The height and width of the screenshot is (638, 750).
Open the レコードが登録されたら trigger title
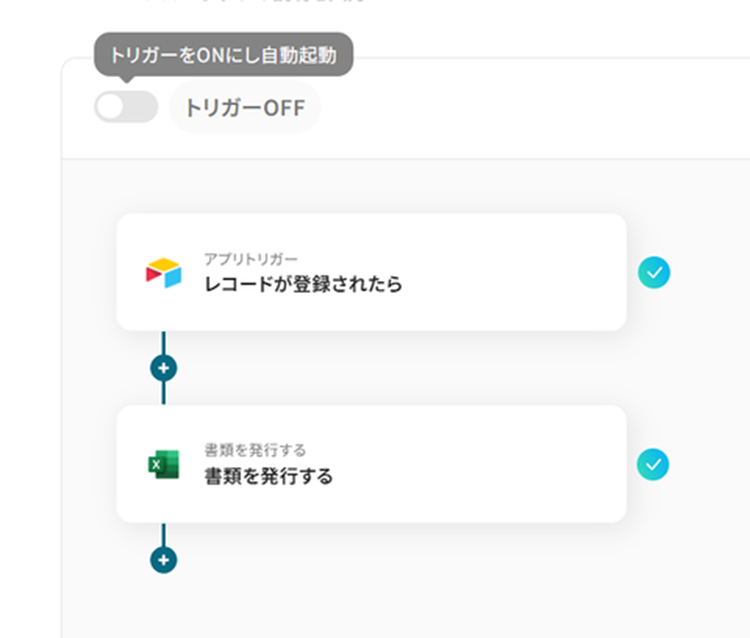click(x=303, y=284)
